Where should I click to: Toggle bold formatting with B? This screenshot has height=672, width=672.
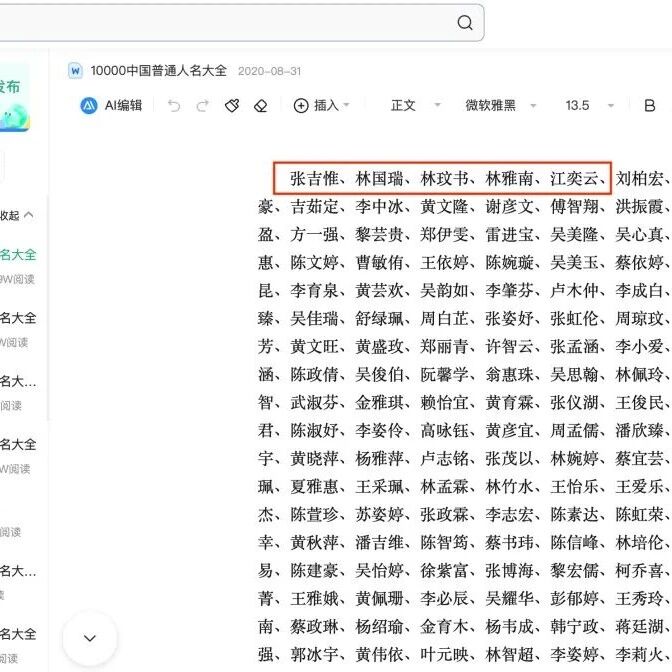tap(649, 106)
